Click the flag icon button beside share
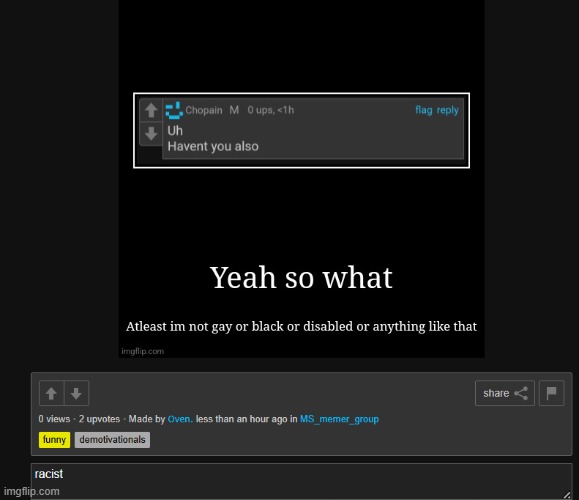This screenshot has width=579, height=500. 551,393
